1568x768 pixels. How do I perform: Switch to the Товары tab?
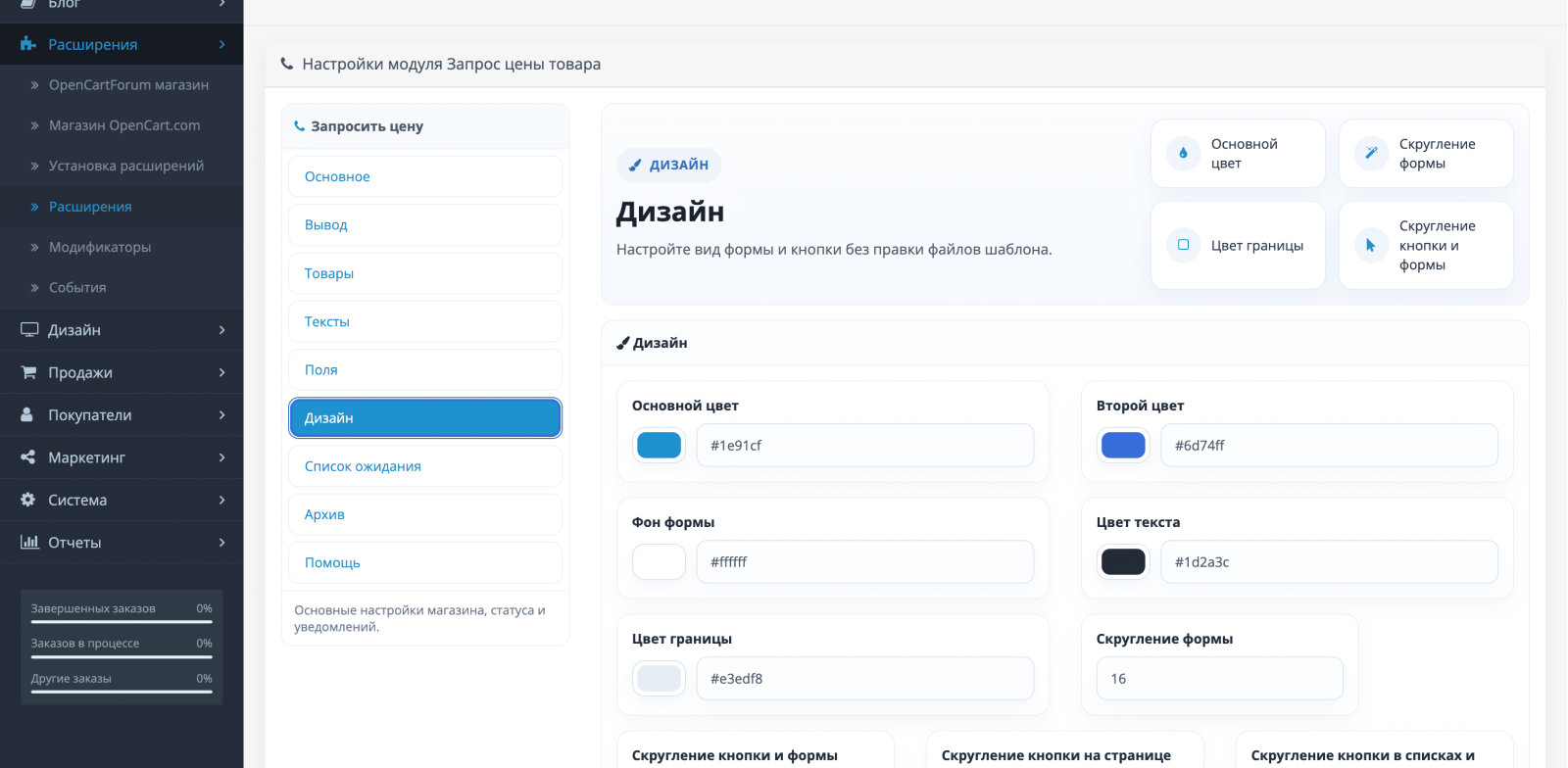click(425, 273)
